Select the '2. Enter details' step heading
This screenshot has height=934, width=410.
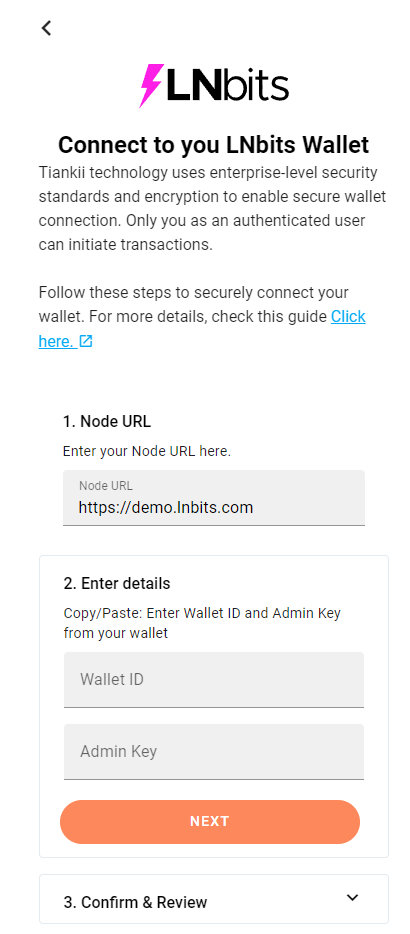coord(117,583)
